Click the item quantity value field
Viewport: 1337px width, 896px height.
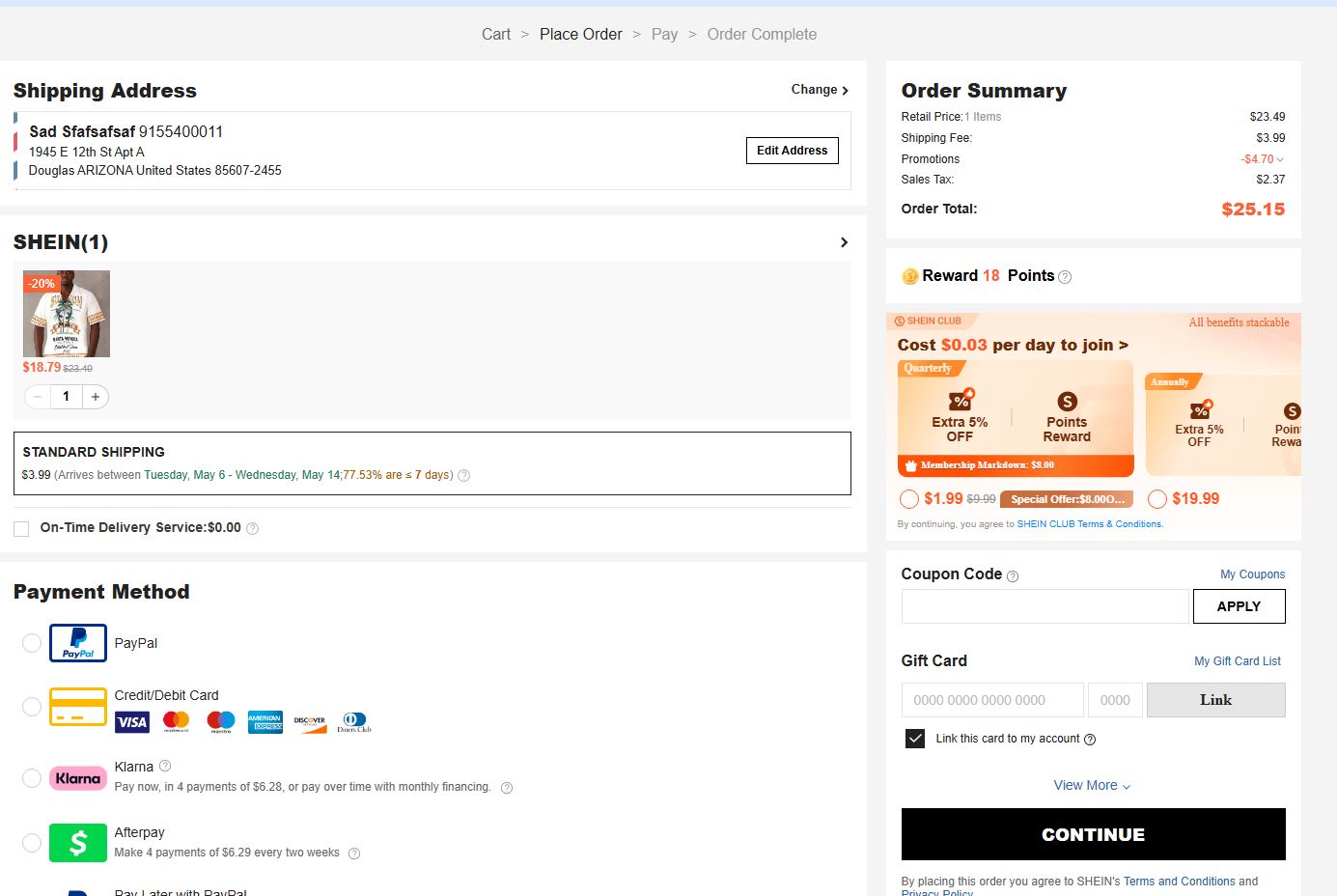(x=67, y=397)
